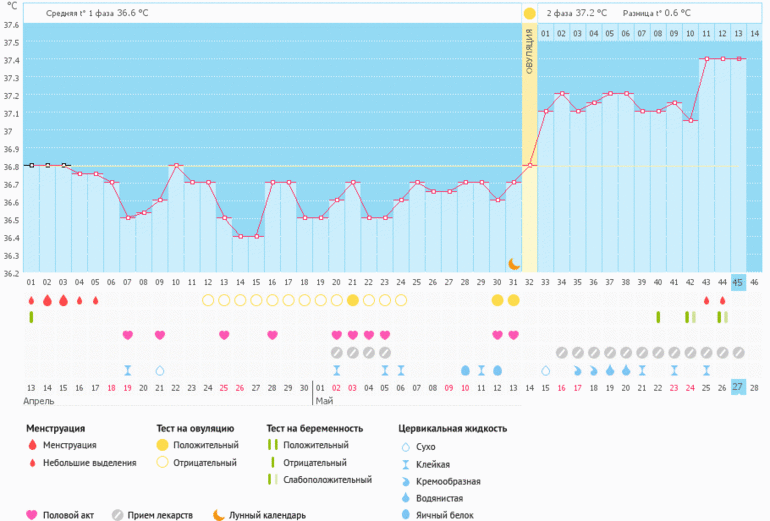Click the temperature point at day 43

point(706,59)
